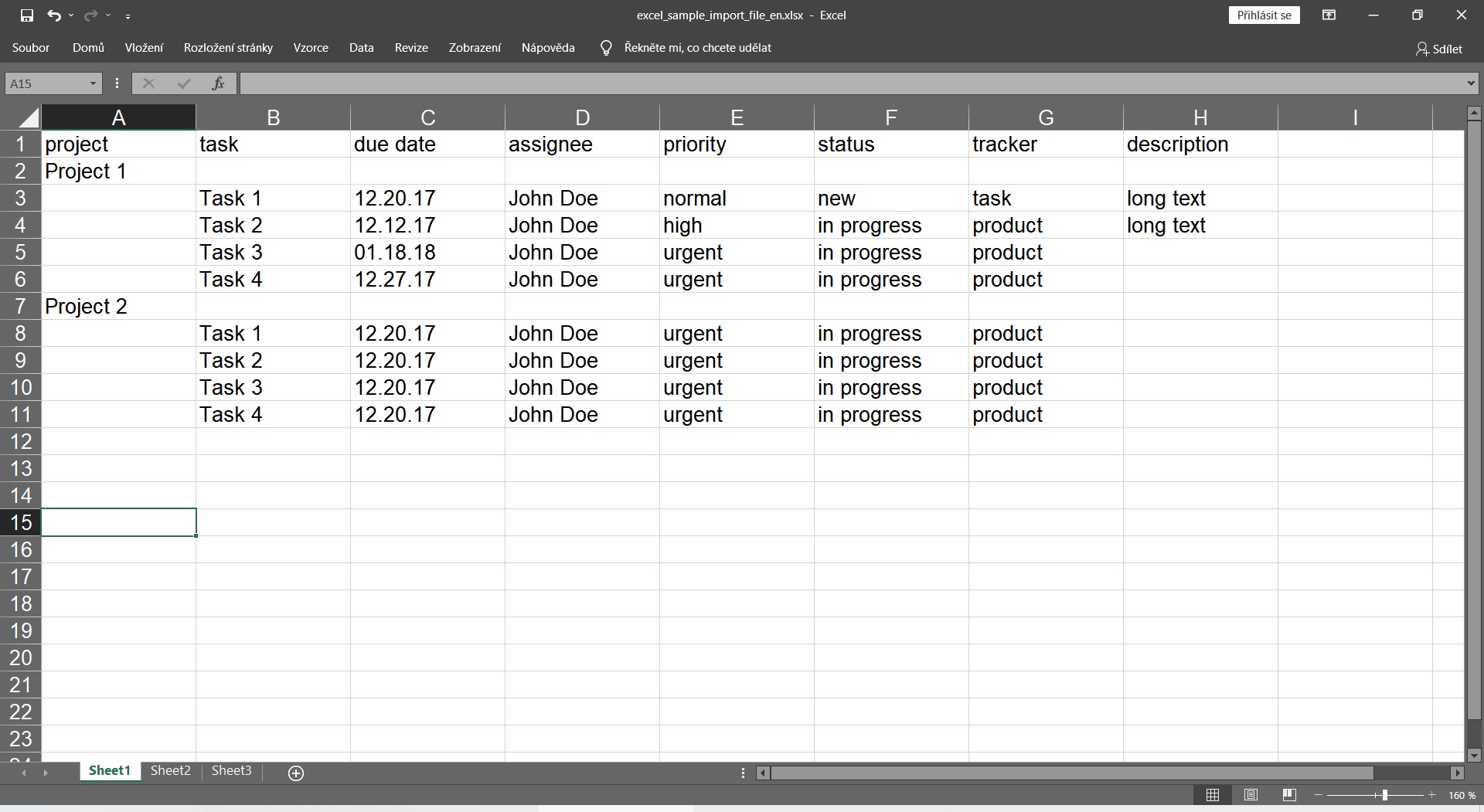1484x812 pixels.
Task: Open the Vzorce ribbon tab
Action: 311,48
